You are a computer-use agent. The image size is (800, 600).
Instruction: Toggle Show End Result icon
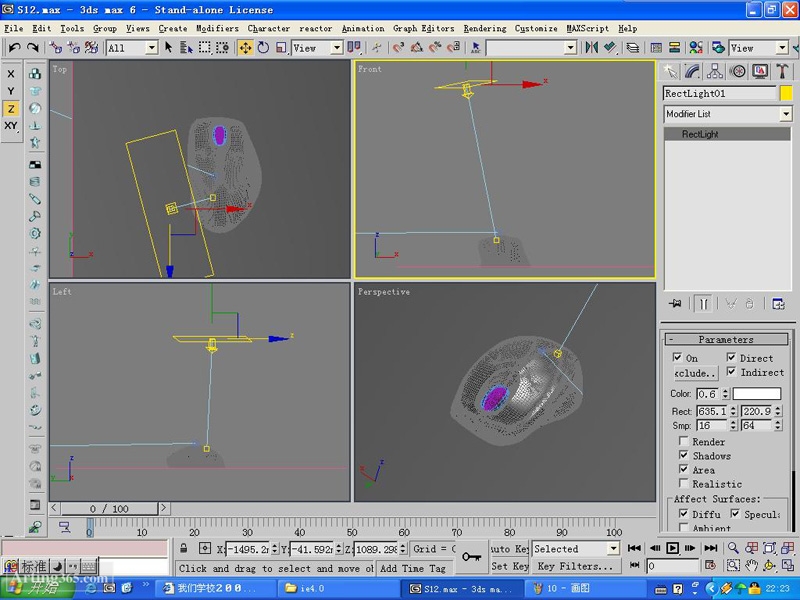point(704,304)
